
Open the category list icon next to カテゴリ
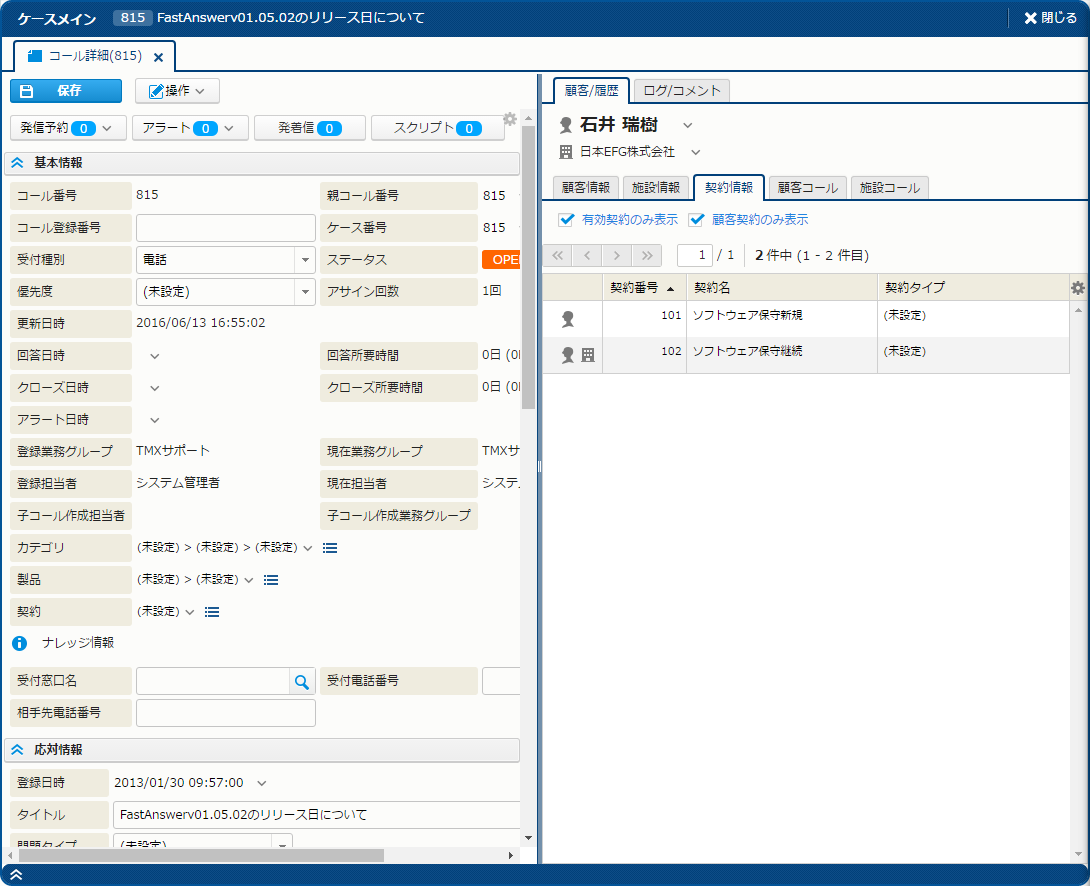tap(331, 548)
